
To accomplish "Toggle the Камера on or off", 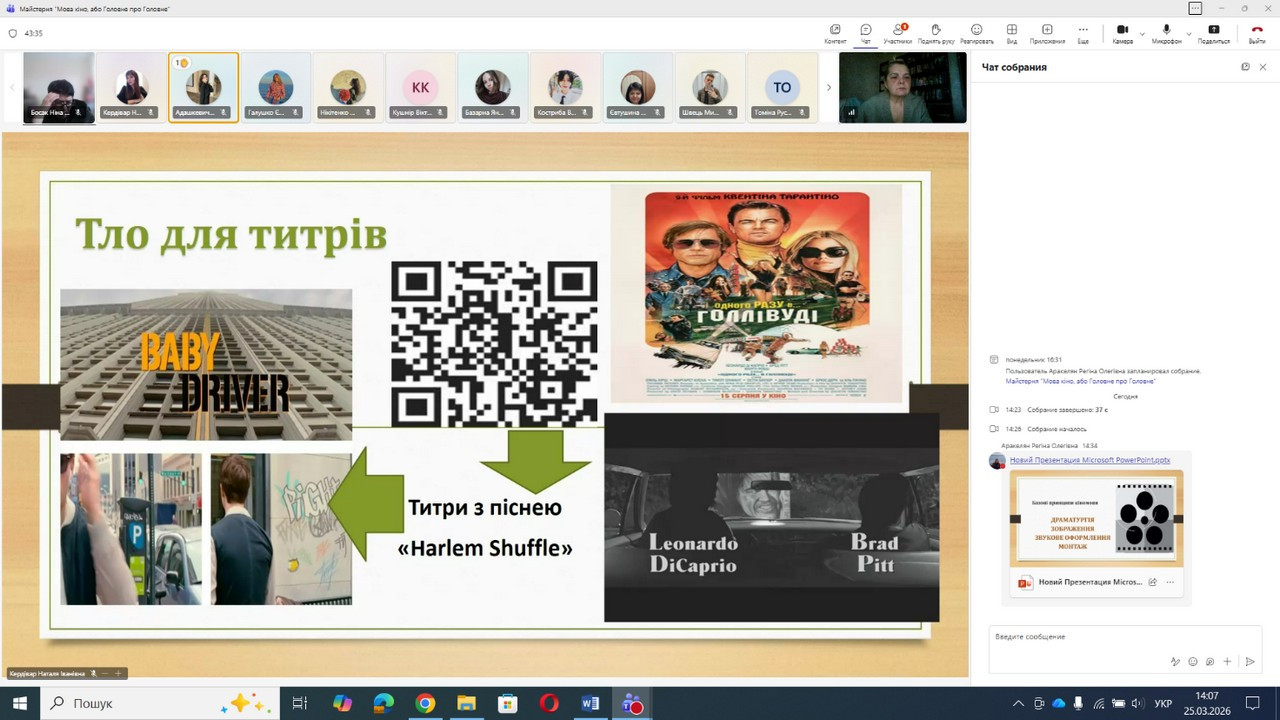I will 1122,34.
